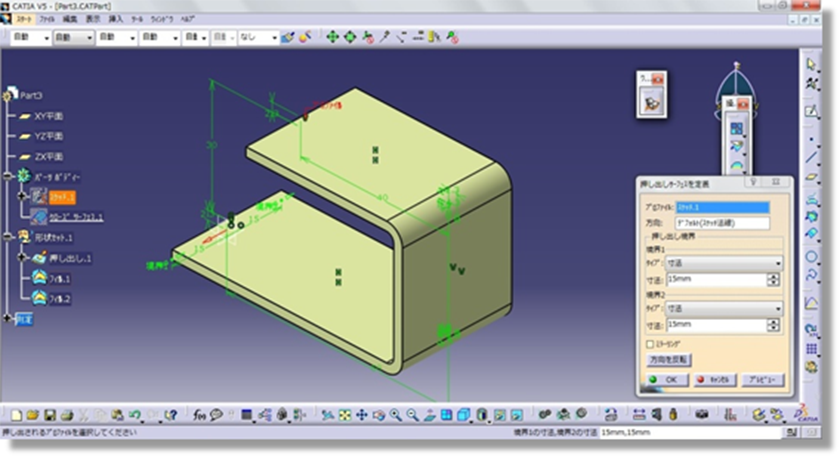Click the Zoom In magnifier icon
The width and height of the screenshot is (840, 457).
click(394, 414)
